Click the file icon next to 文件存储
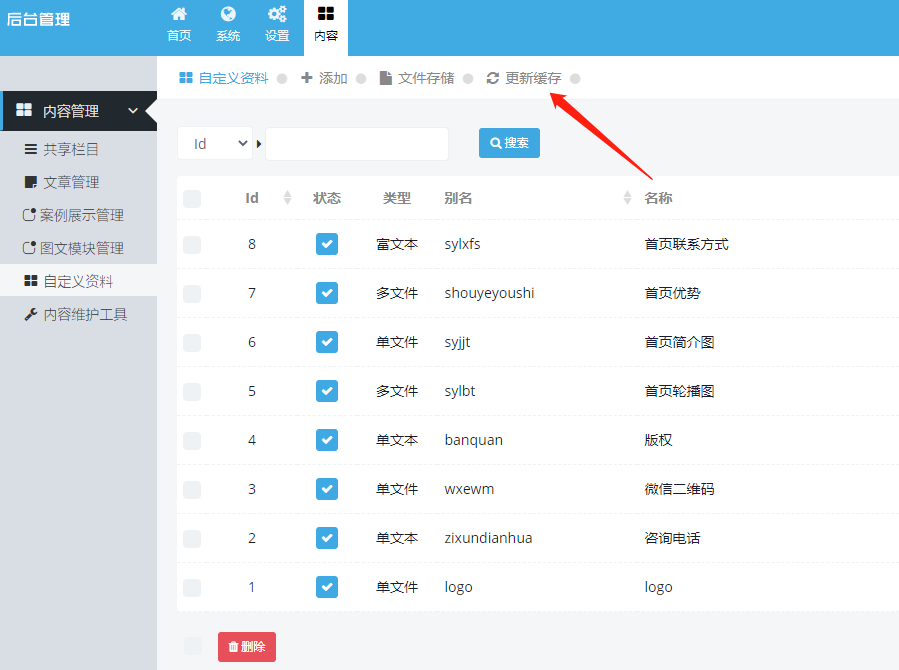This screenshot has width=899, height=670. [x=386, y=78]
